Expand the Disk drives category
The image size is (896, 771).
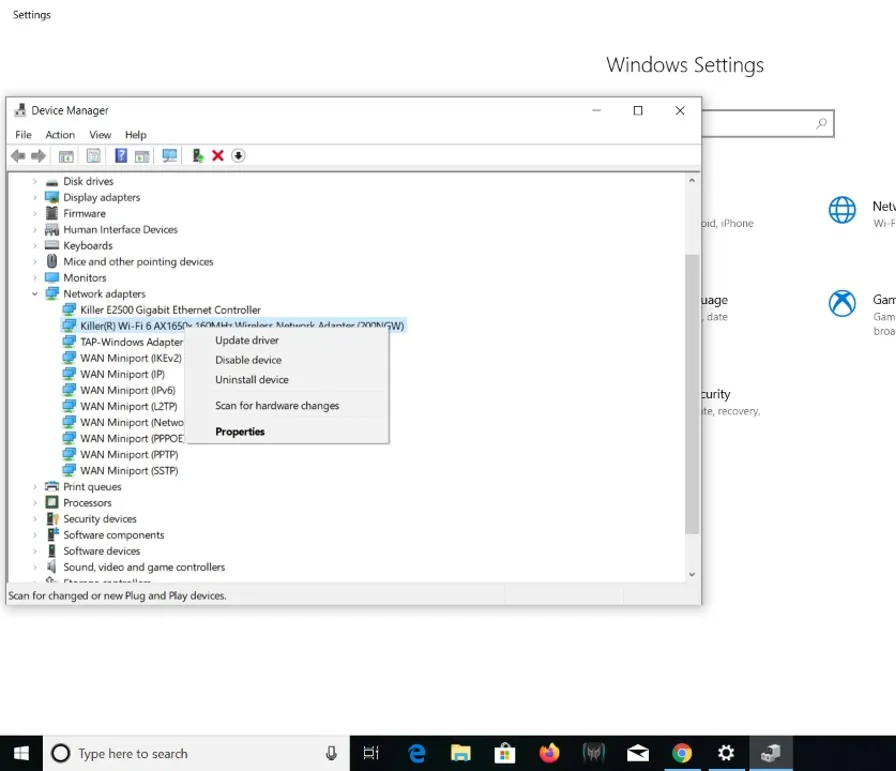point(35,182)
